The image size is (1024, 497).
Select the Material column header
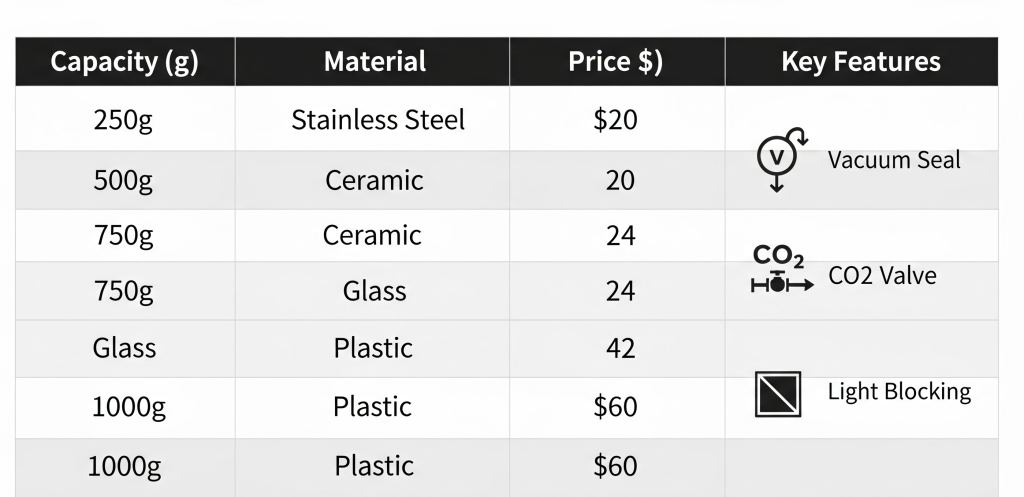375,62
